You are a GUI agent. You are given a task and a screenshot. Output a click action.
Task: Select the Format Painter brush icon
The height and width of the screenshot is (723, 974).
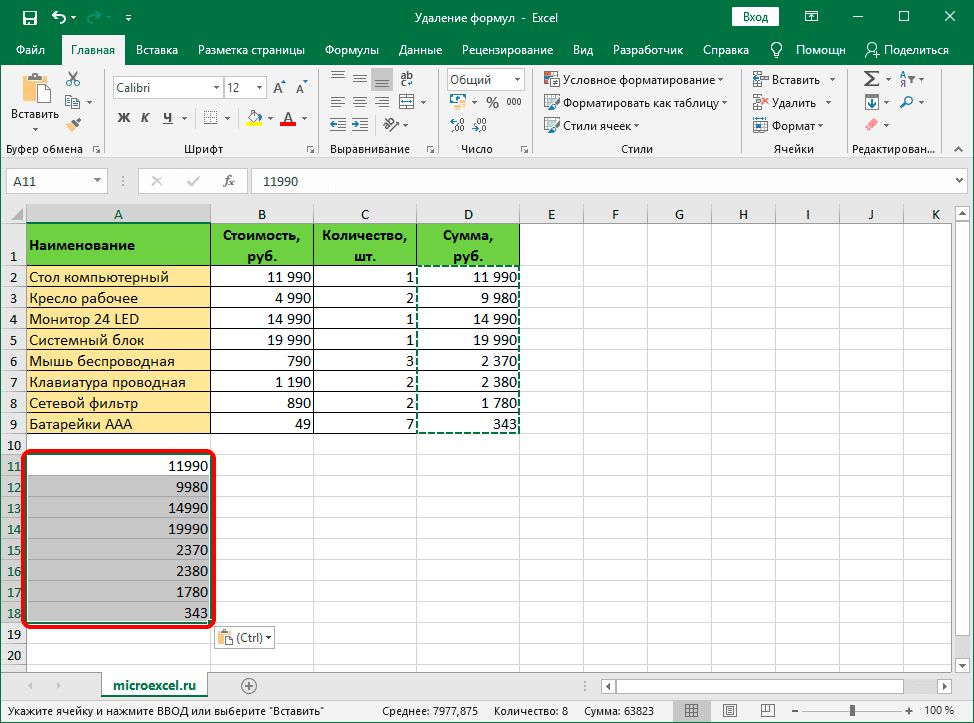click(x=73, y=124)
